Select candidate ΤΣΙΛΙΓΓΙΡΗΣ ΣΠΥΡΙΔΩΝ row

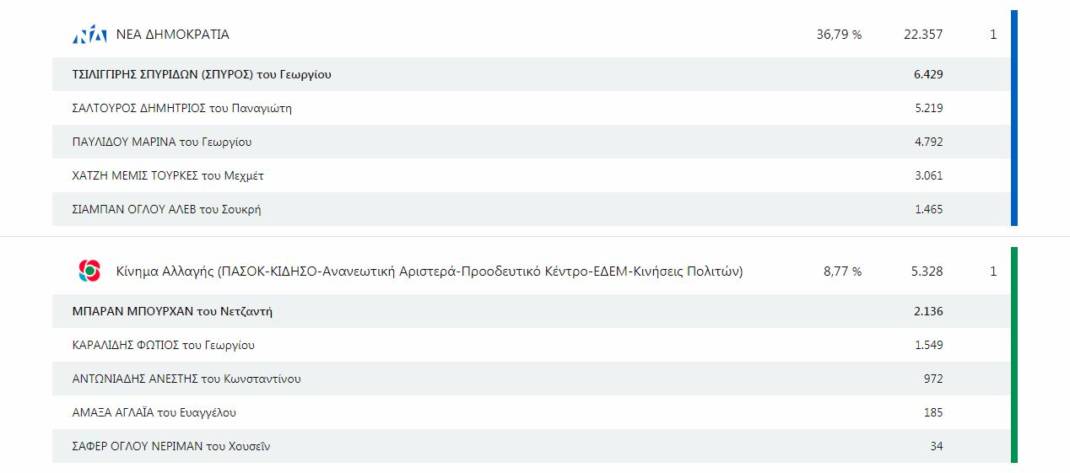click(x=531, y=74)
